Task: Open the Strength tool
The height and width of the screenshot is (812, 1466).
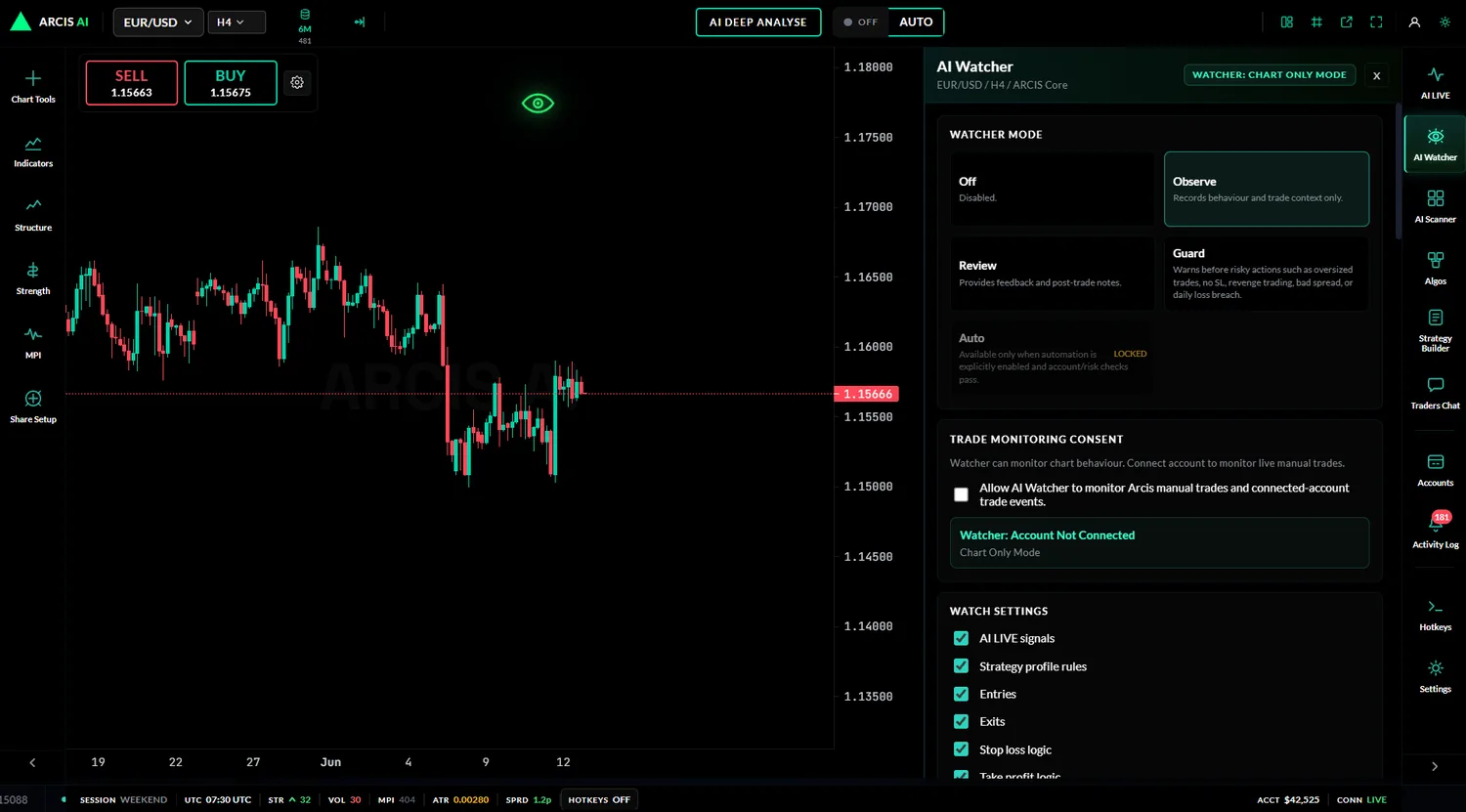Action: [x=33, y=278]
